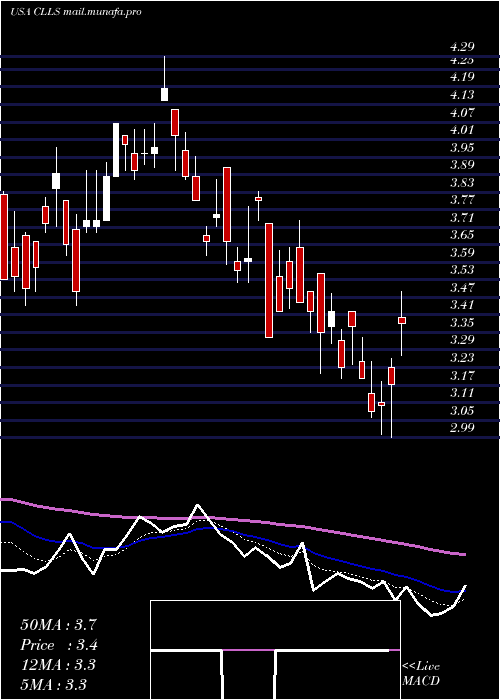
Task: Click the 3.29 price axis label
Action: point(462,340)
